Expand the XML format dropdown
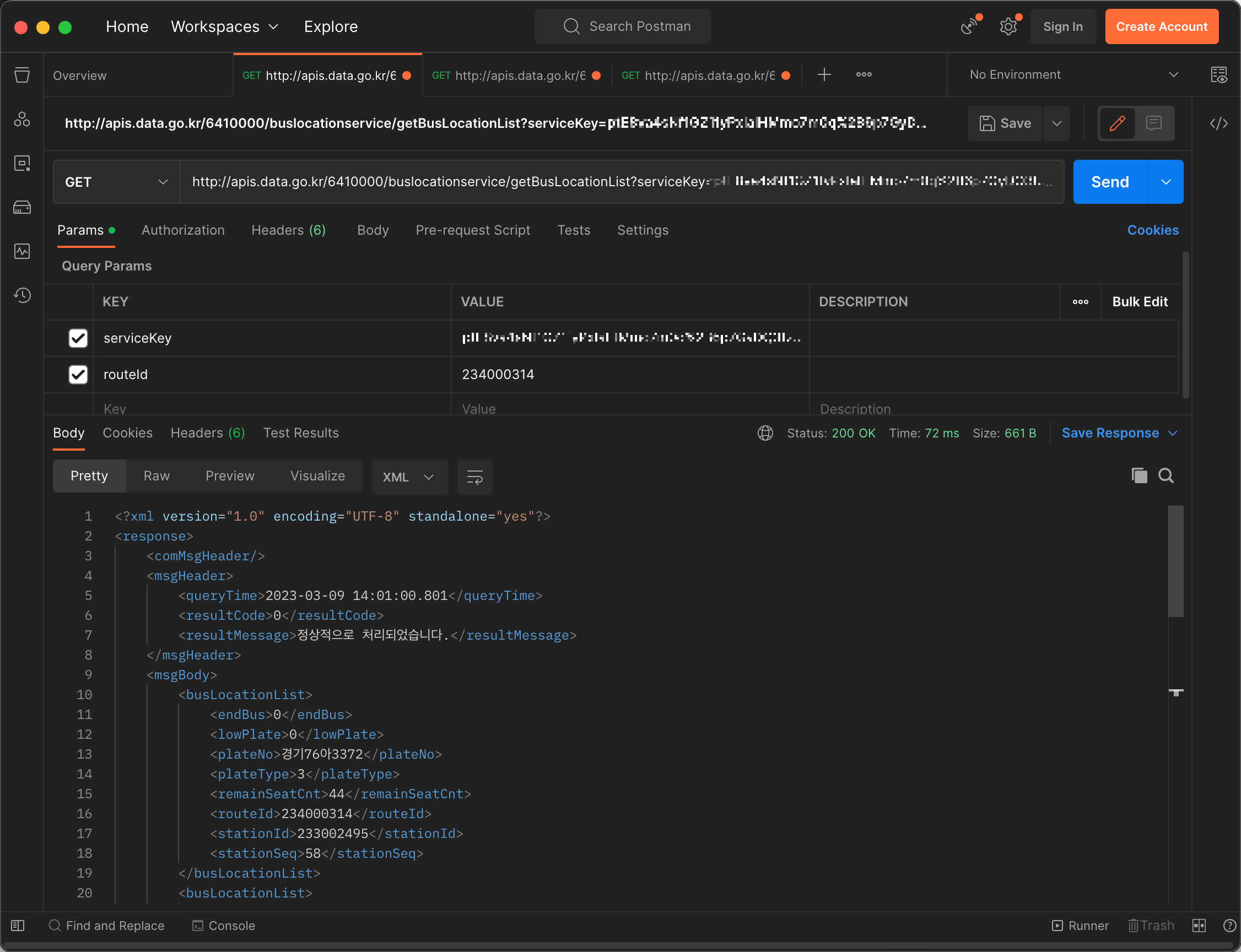This screenshot has height=952, width=1241. pos(409,477)
